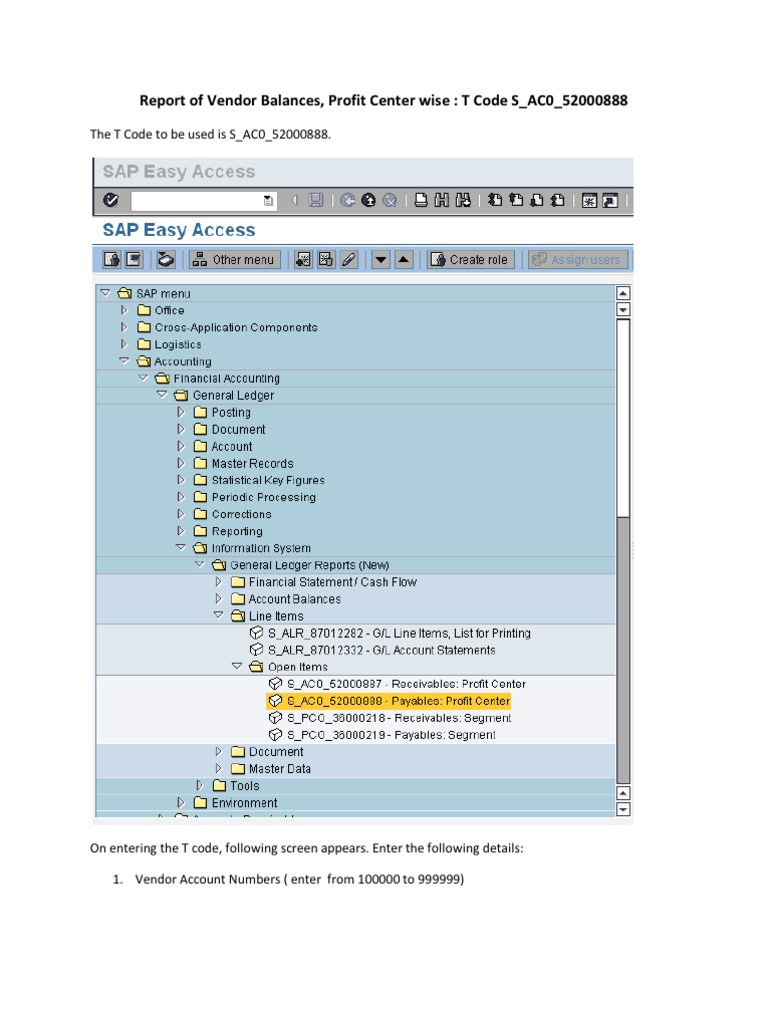Click tree scrollbar bottom down arrow
Viewport: 768px width, 1024px height.
point(623,810)
